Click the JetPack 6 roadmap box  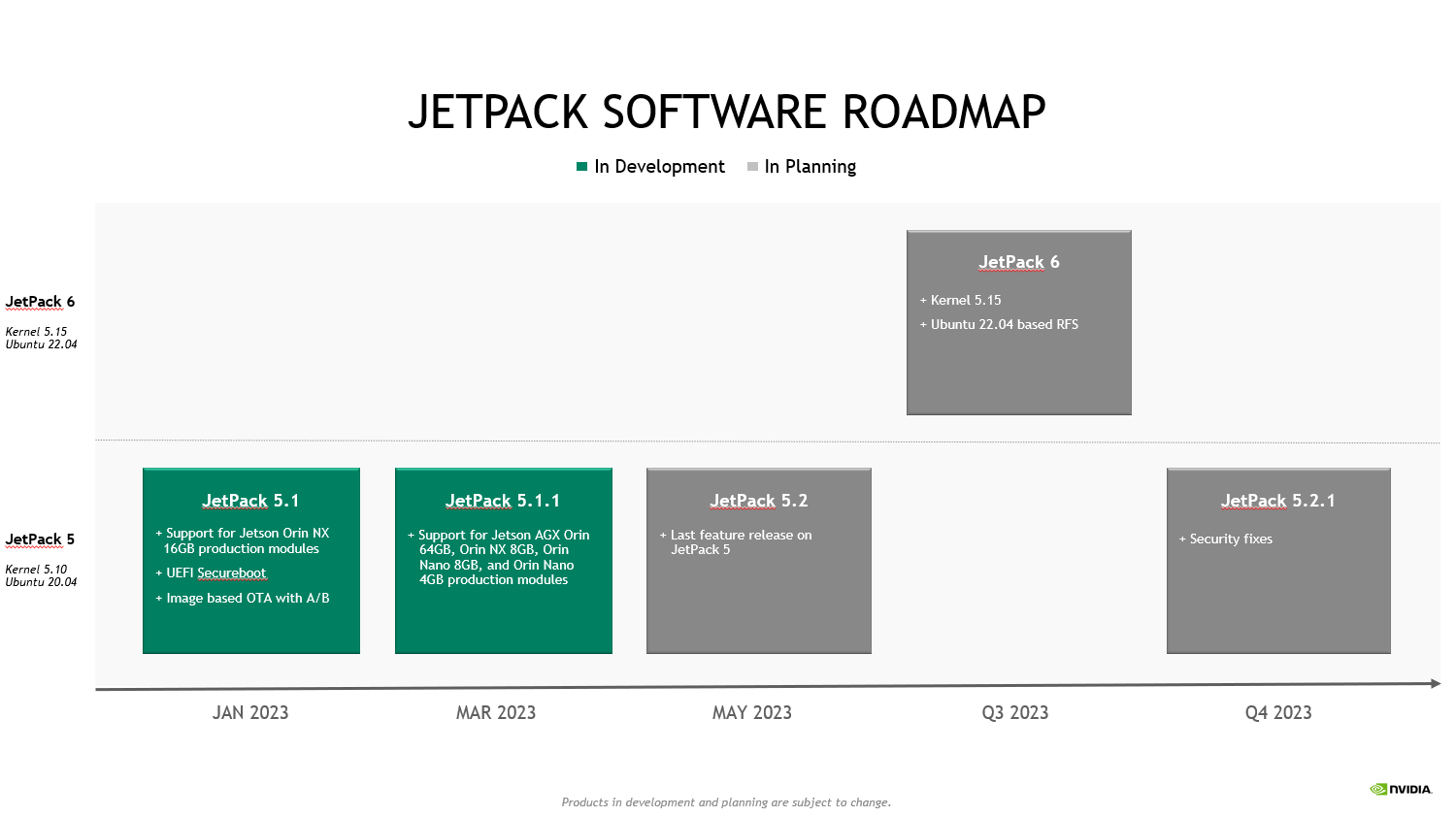1018,321
